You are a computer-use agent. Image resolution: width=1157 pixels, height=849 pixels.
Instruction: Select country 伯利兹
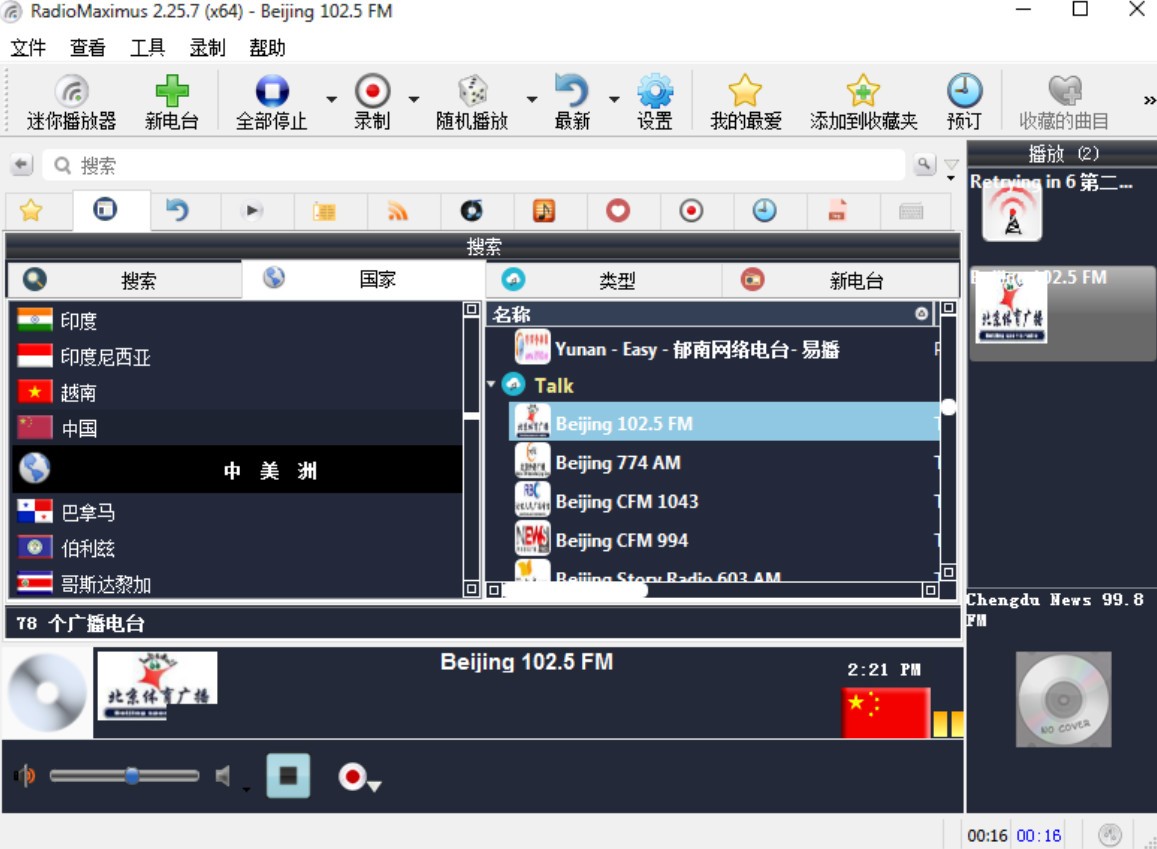[x=236, y=548]
